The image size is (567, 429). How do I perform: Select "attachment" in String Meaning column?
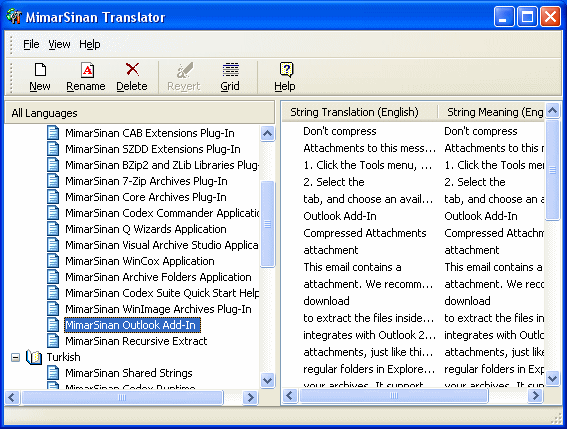tap(472, 250)
